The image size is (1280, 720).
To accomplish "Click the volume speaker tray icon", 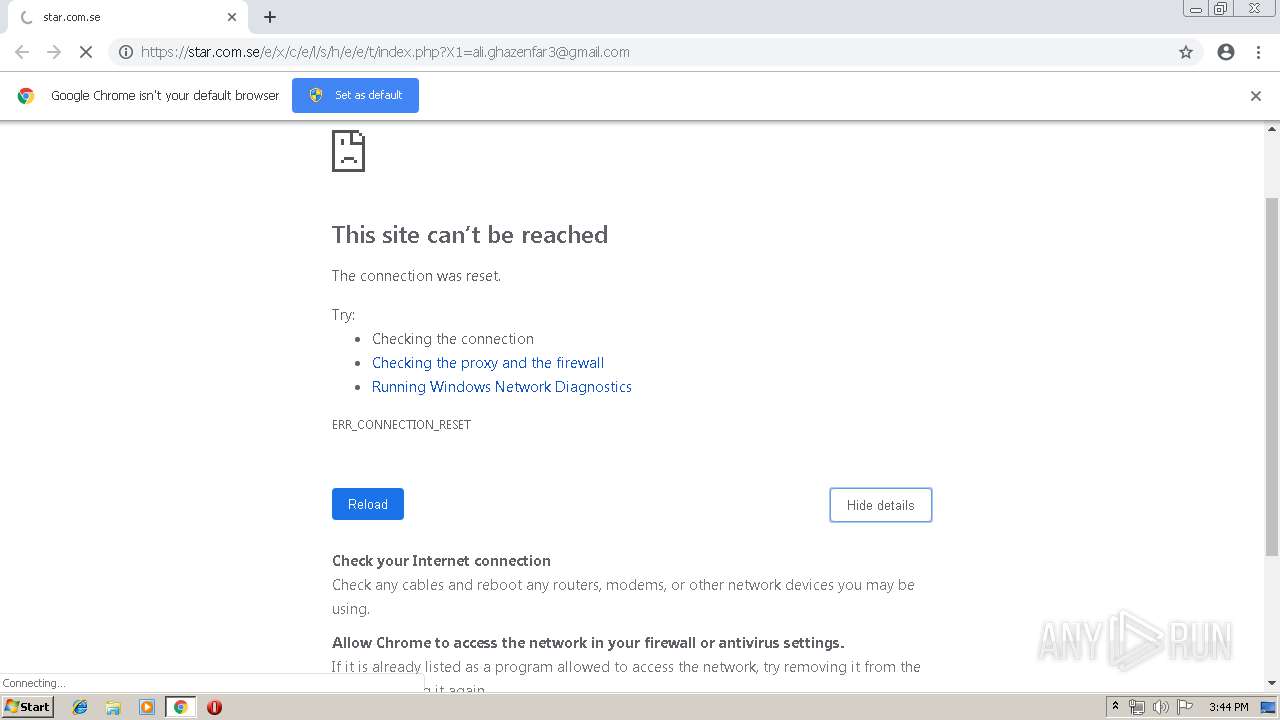I will pyautogui.click(x=1161, y=707).
